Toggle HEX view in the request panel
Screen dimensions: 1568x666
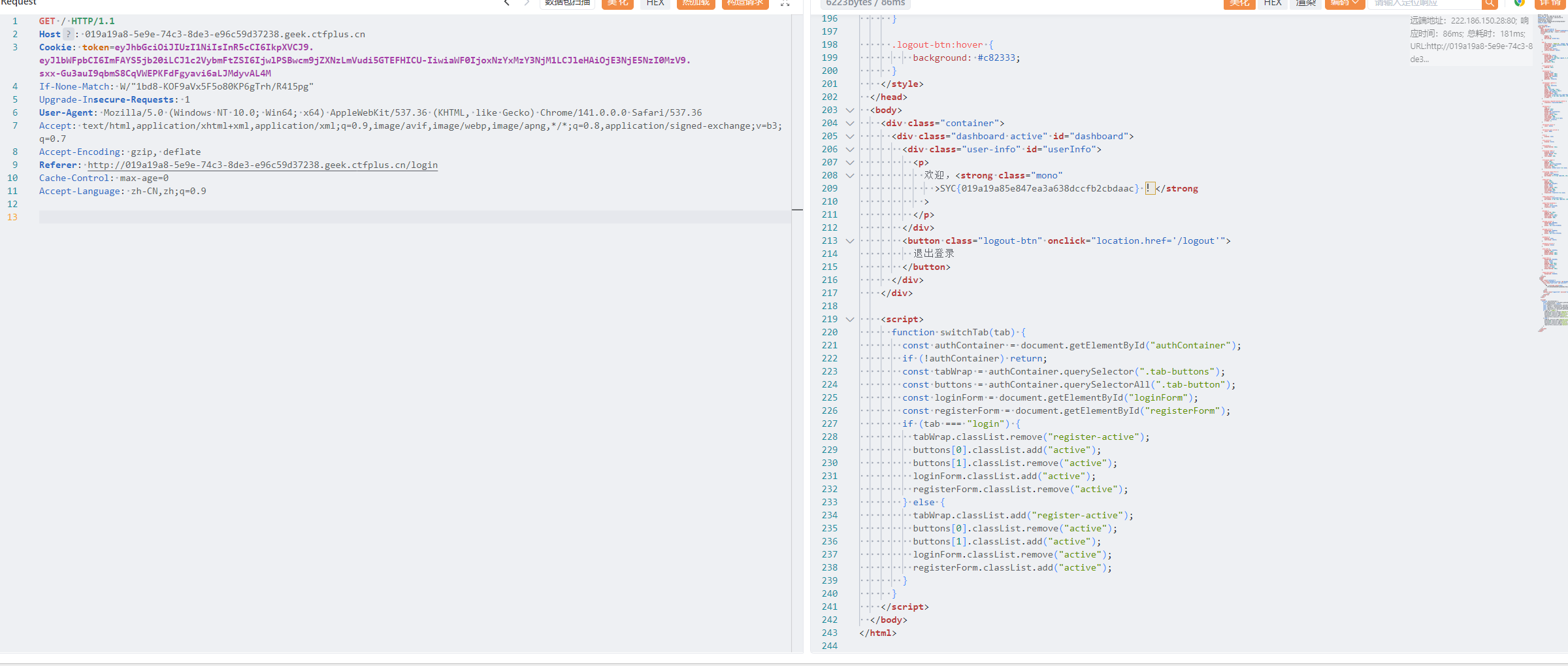pyautogui.click(x=655, y=3)
